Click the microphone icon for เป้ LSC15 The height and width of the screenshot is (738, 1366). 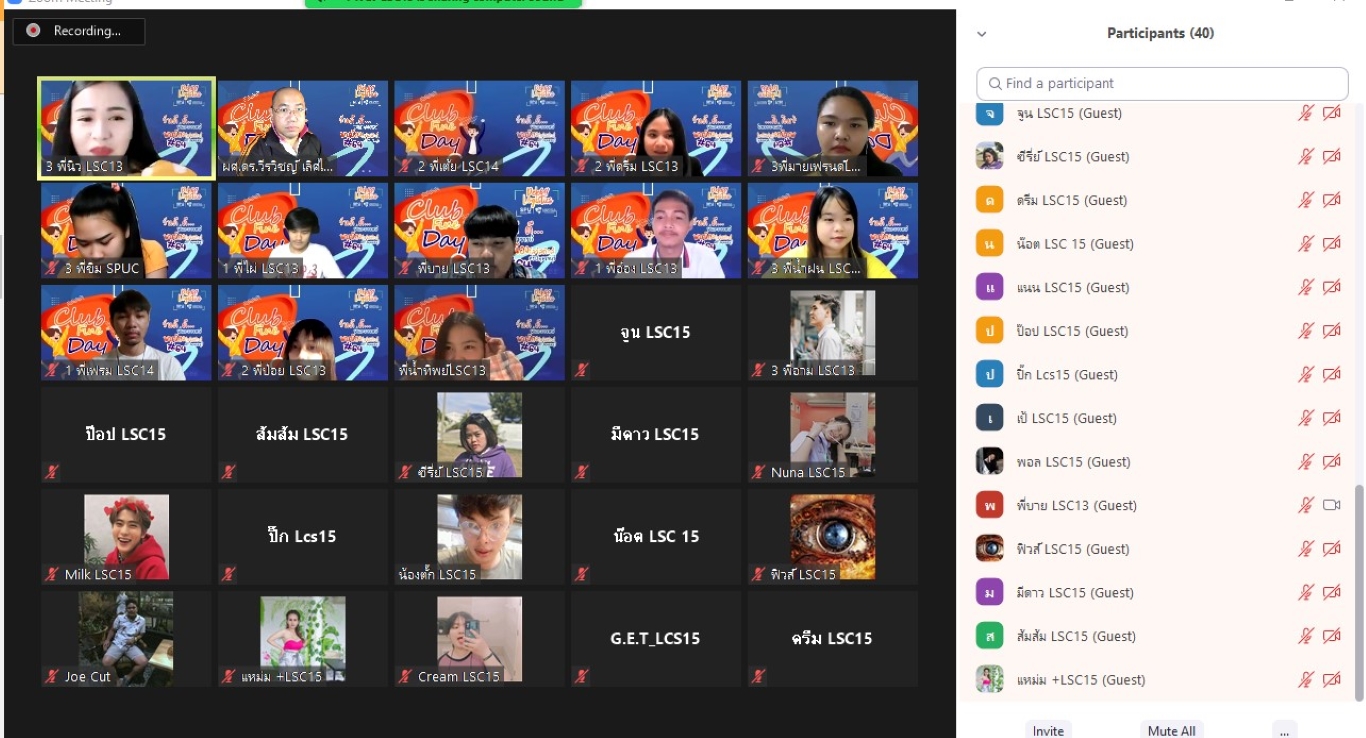pos(1305,418)
